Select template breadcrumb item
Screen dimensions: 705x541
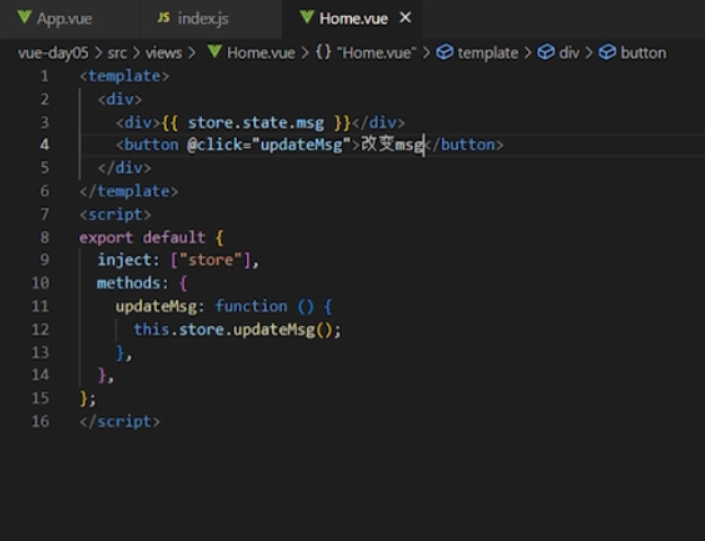tap(488, 53)
